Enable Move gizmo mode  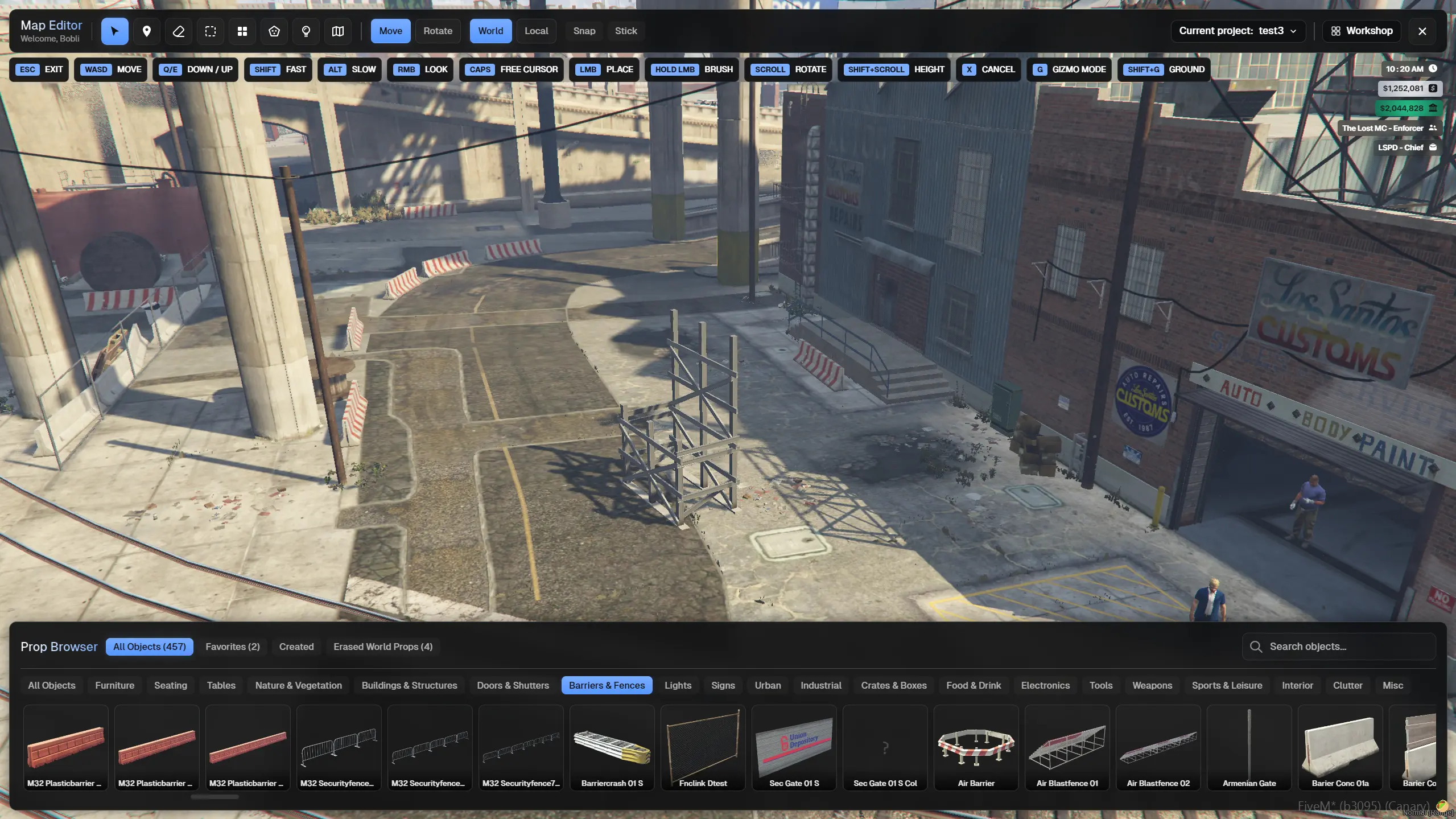(x=390, y=31)
